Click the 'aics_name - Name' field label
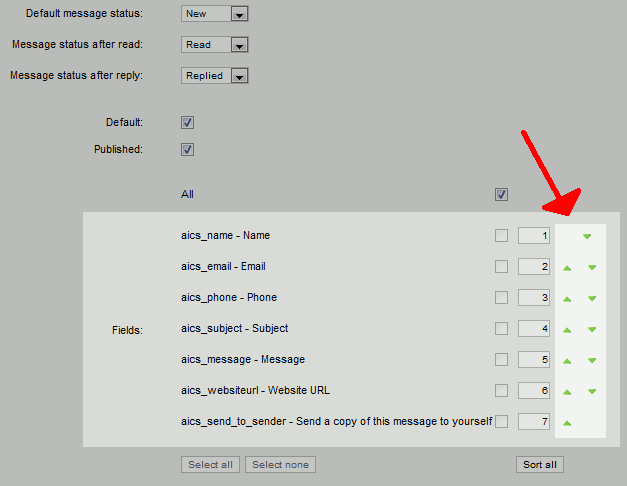Image resolution: width=627 pixels, height=486 pixels. click(226, 236)
